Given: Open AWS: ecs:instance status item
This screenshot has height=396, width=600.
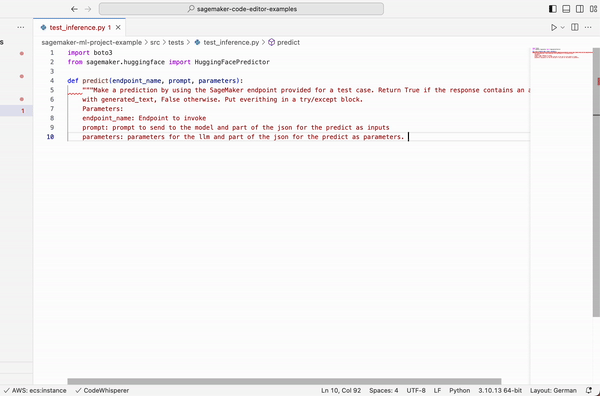Looking at the screenshot, I should point(34,391).
